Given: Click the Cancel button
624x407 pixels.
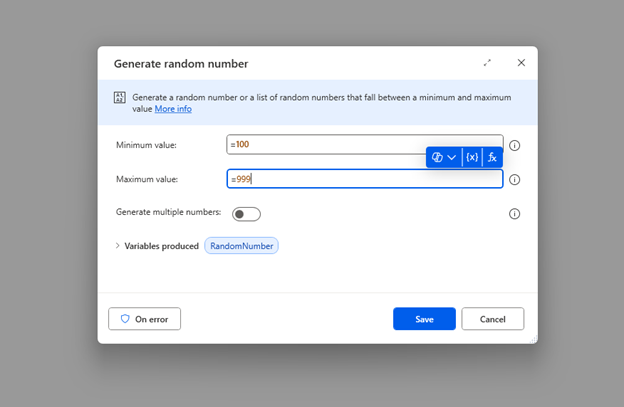Looking at the screenshot, I should (x=493, y=319).
